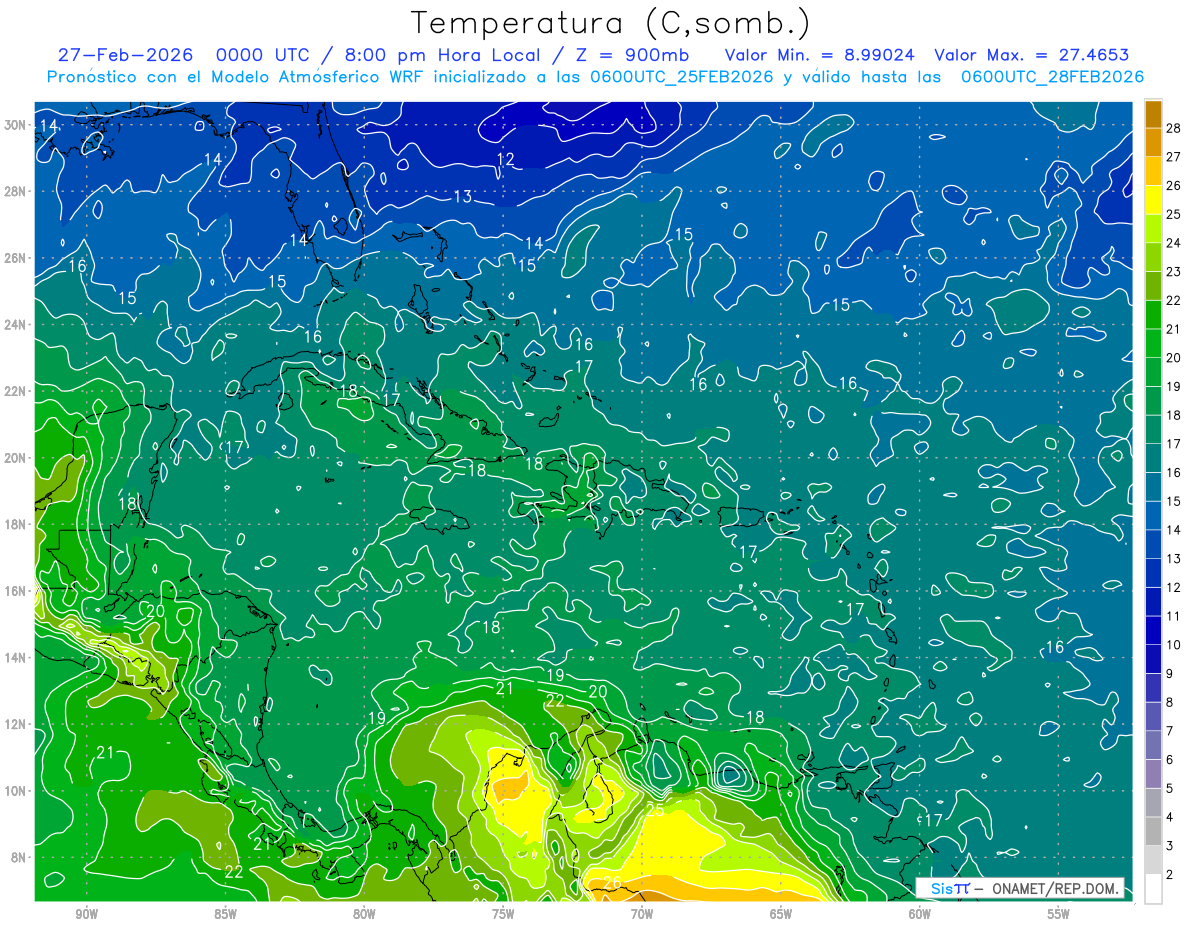Click the '0000 UTC' time text

tap(264, 55)
